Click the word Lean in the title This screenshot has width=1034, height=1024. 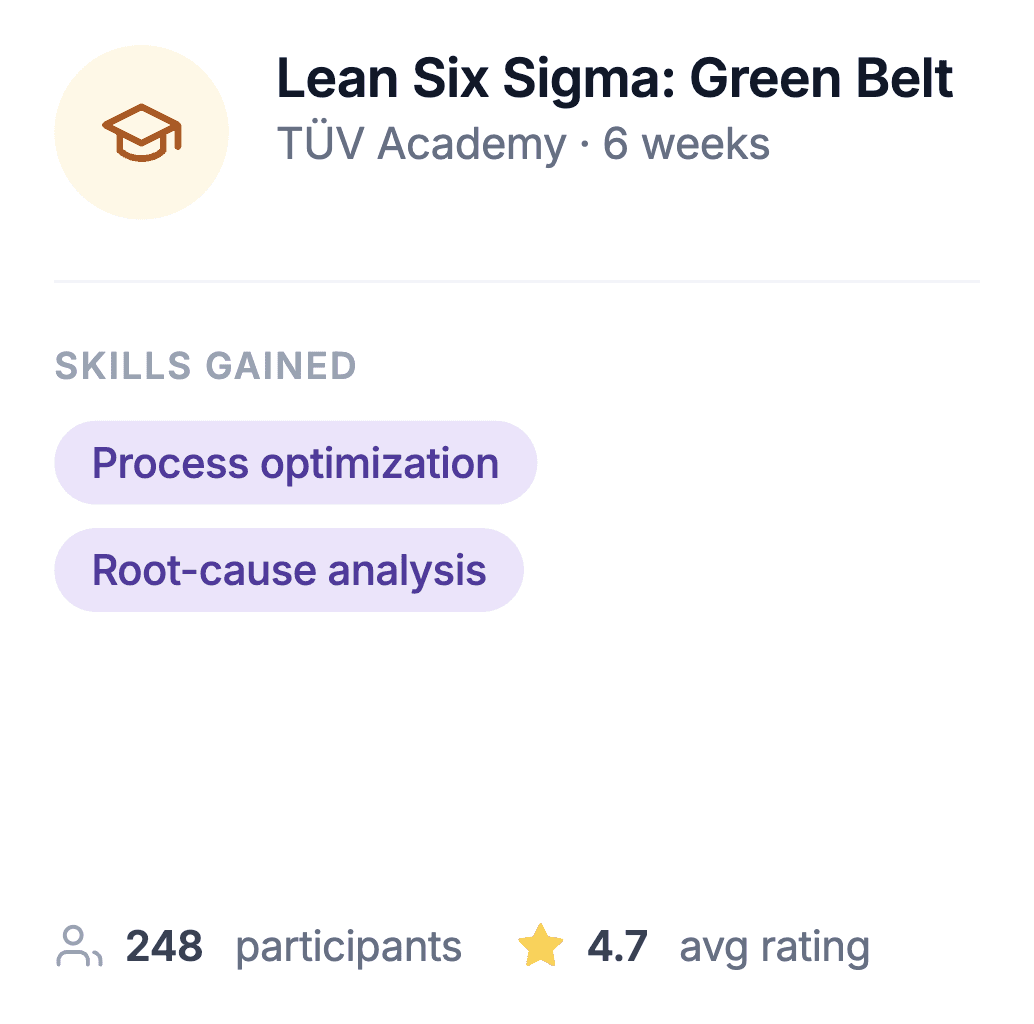point(337,78)
